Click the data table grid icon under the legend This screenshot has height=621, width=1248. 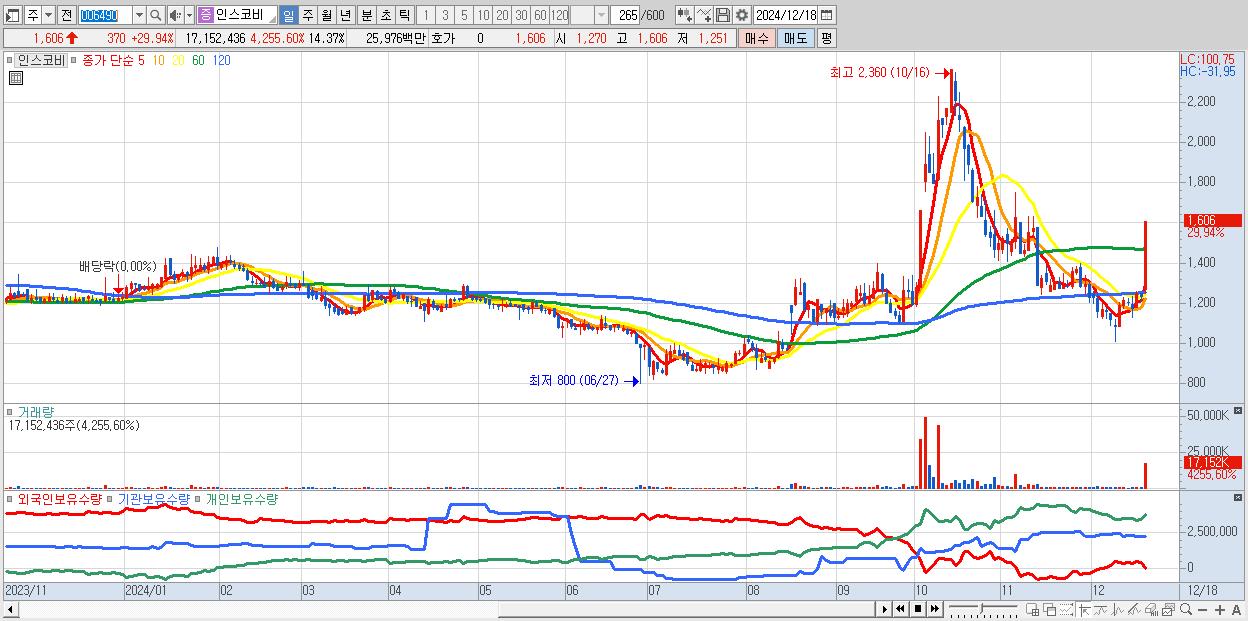coord(15,78)
